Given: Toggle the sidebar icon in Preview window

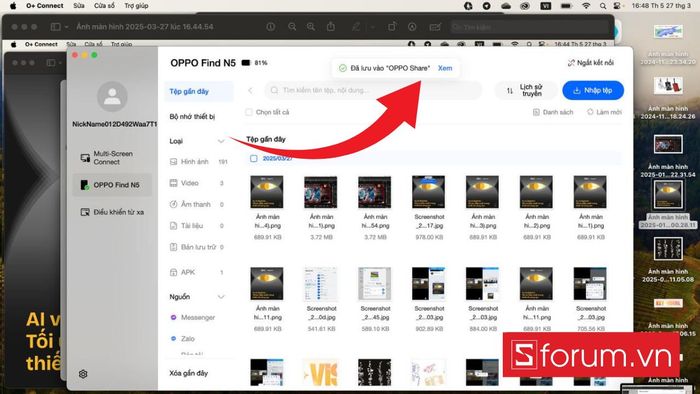Looking at the screenshot, I should click(55, 27).
